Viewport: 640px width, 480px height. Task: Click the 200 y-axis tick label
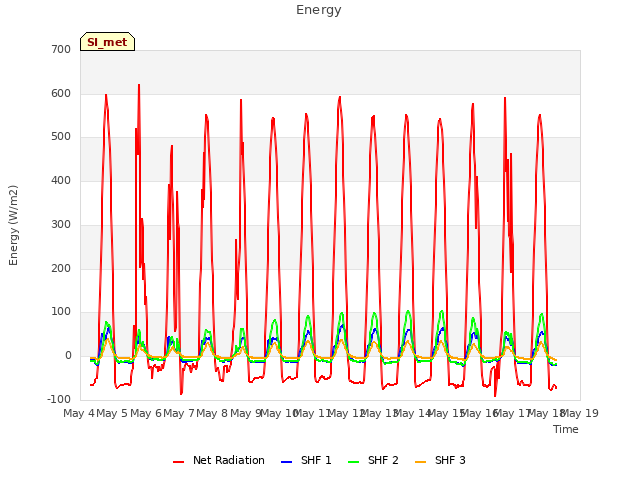coord(61,269)
